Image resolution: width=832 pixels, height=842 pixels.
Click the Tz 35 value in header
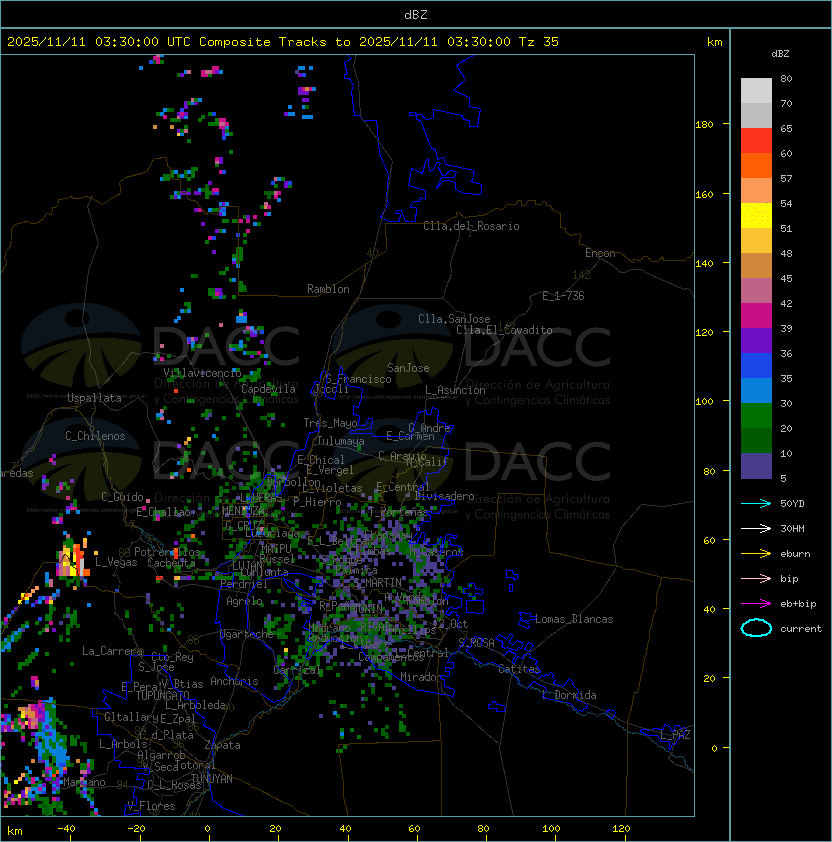[539, 42]
